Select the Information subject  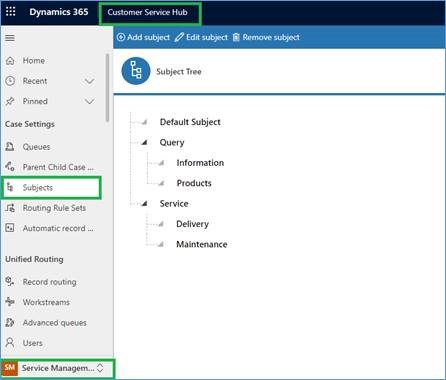pos(200,163)
